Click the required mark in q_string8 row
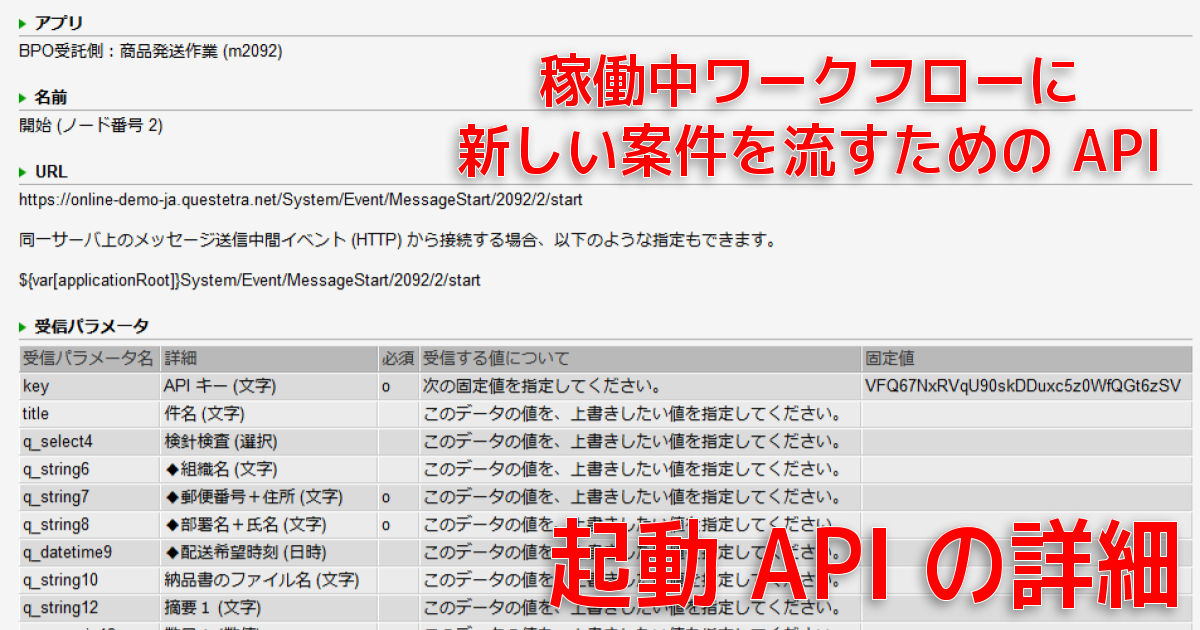This screenshot has height=630, width=1200. click(386, 525)
